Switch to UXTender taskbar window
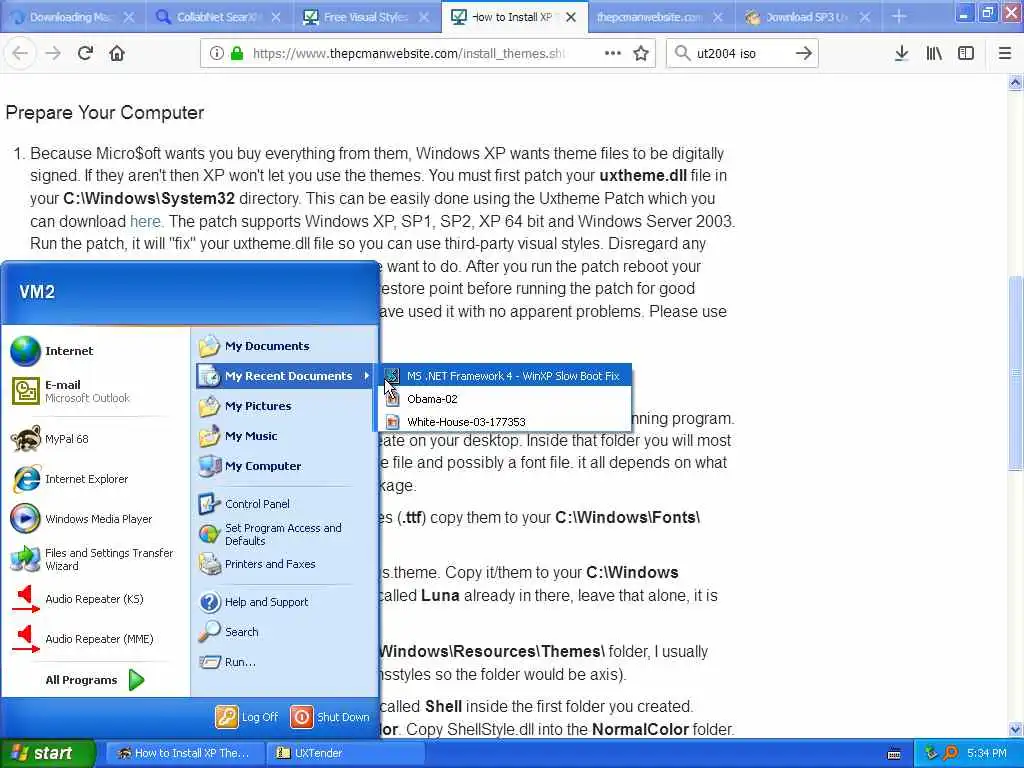 pyautogui.click(x=345, y=754)
